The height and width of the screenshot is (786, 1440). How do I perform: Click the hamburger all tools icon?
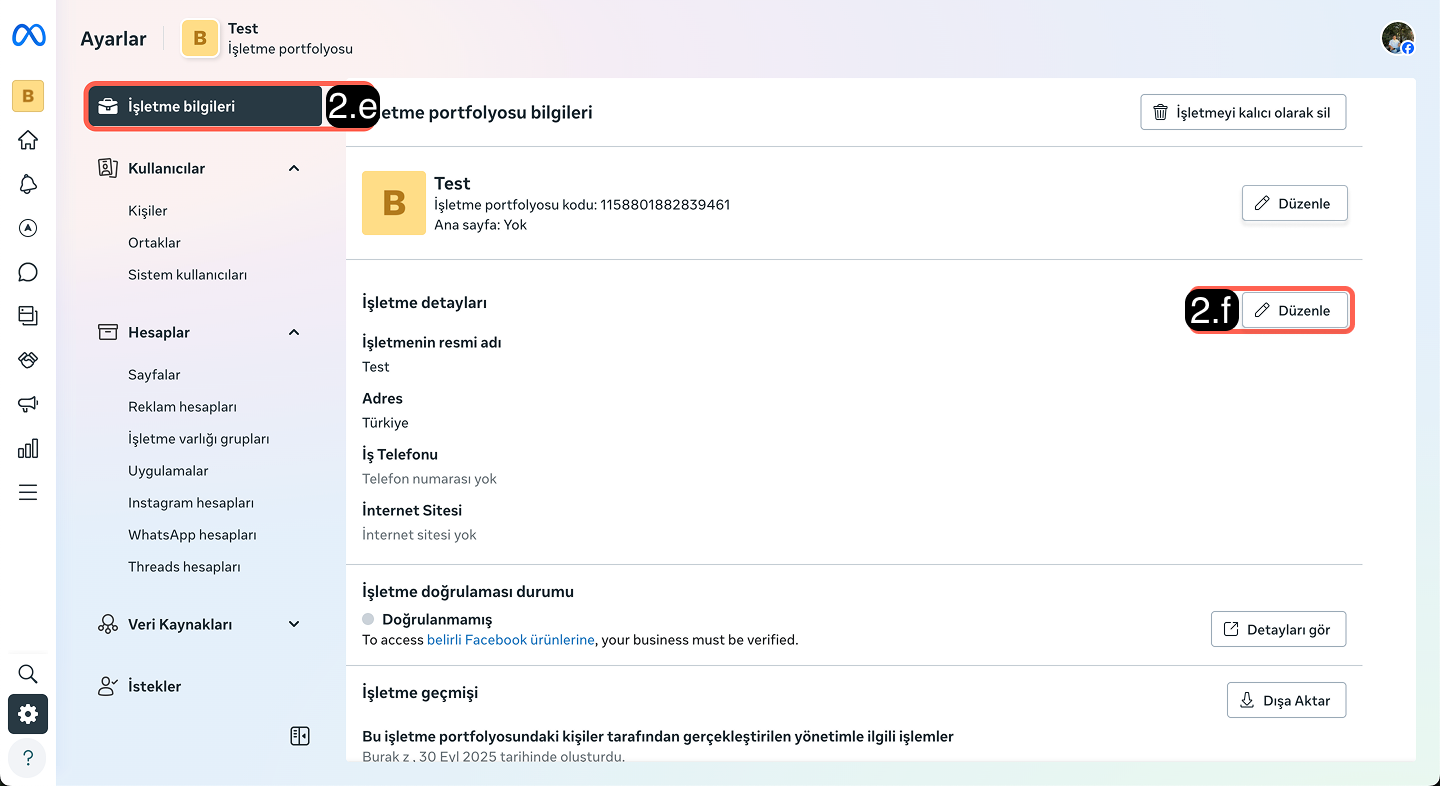click(x=28, y=492)
